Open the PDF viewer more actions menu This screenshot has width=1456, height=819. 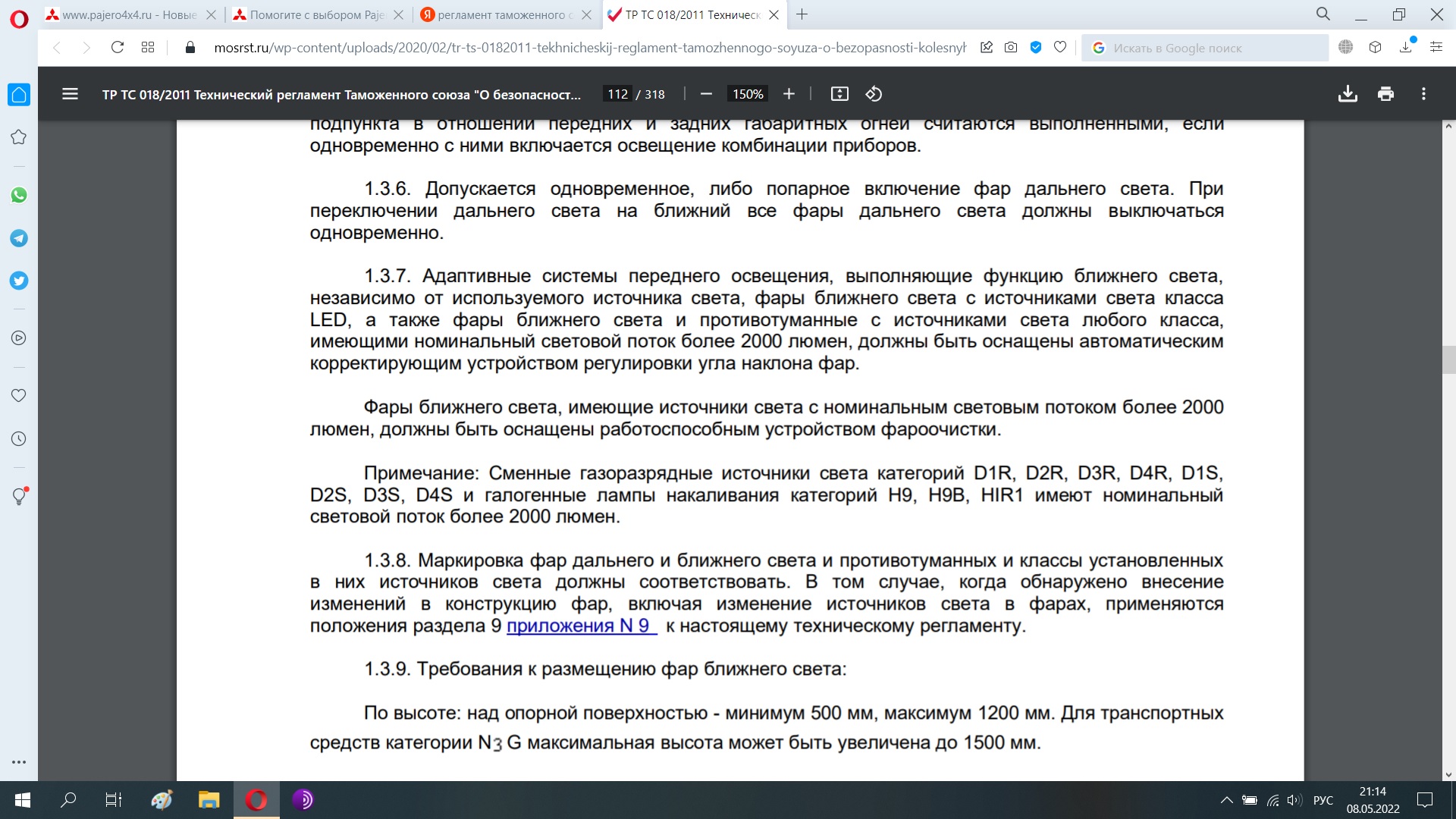point(1423,94)
